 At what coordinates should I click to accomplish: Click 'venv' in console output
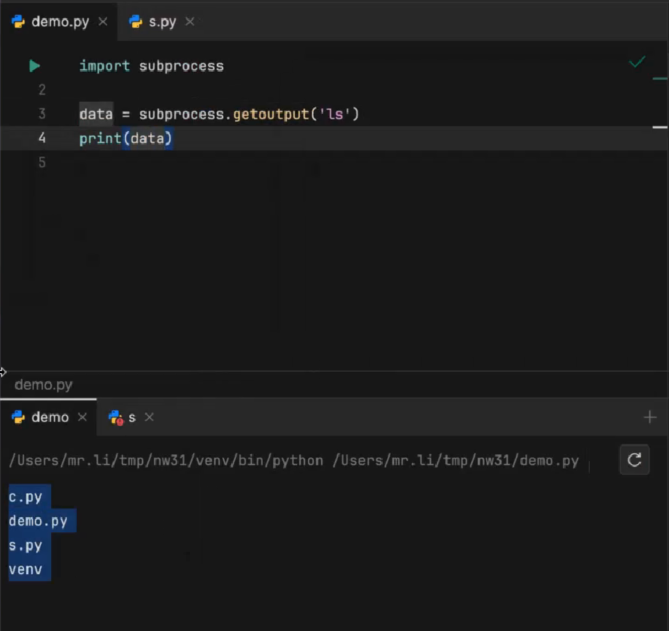[26, 570]
